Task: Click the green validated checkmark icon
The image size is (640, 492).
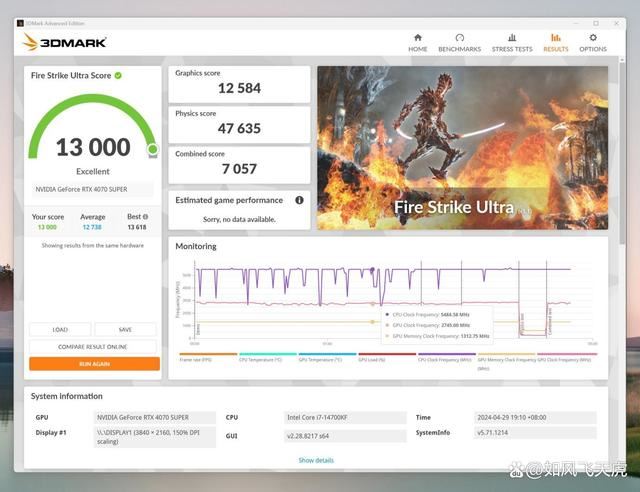Action: [118, 76]
